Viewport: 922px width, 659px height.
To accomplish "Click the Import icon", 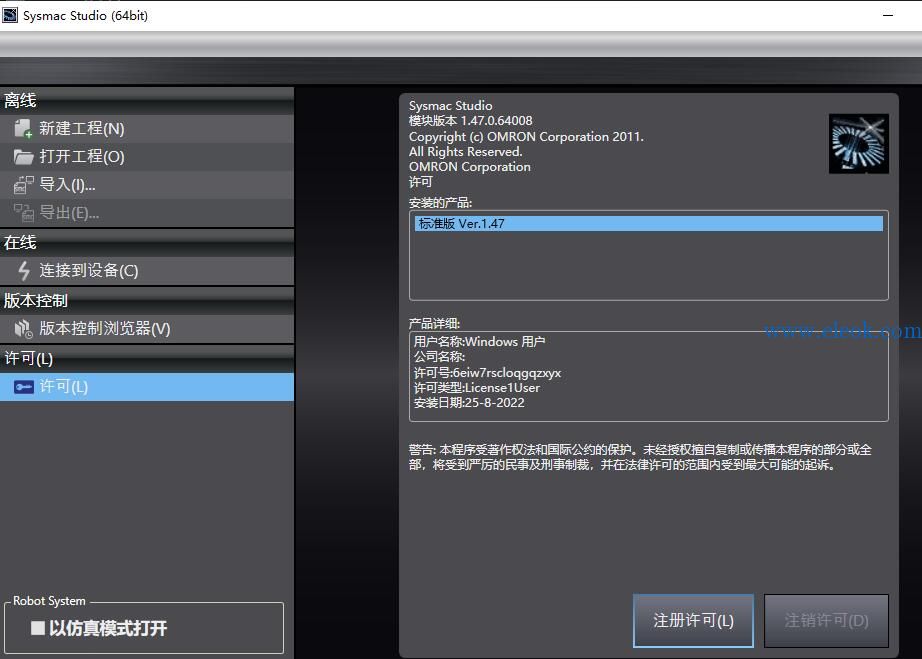I will tap(24, 185).
